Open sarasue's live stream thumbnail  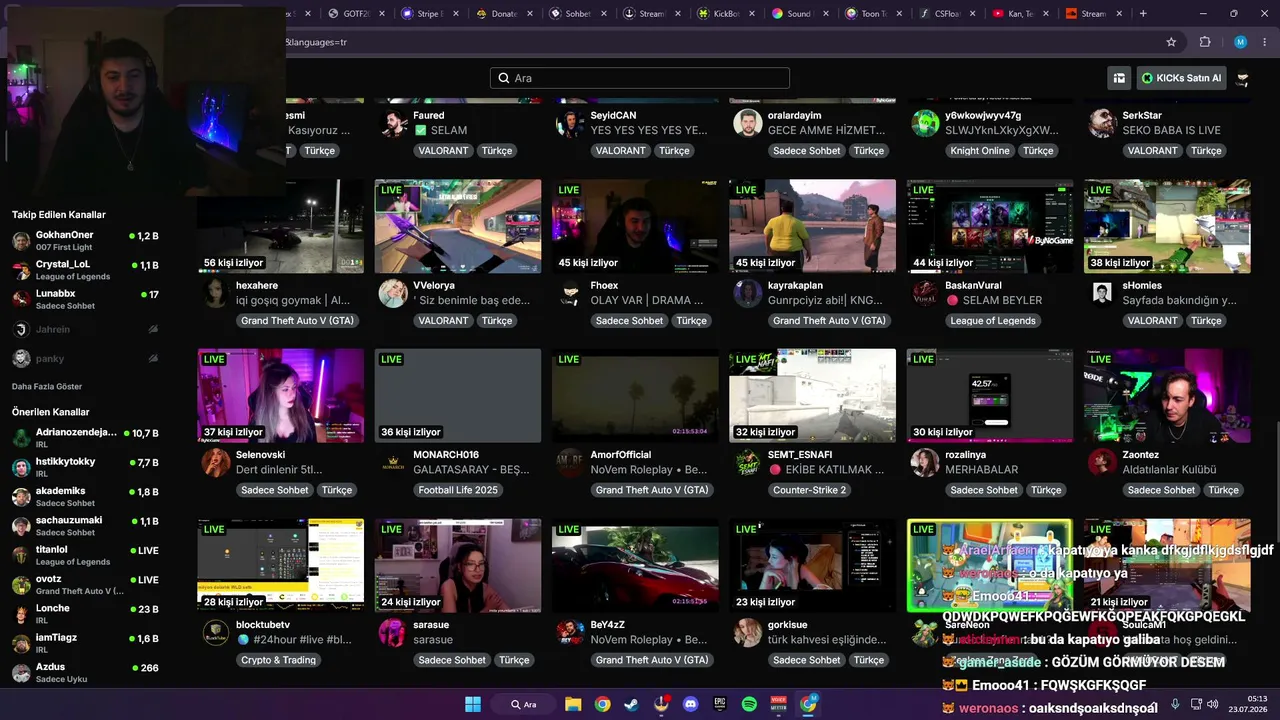coord(458,565)
